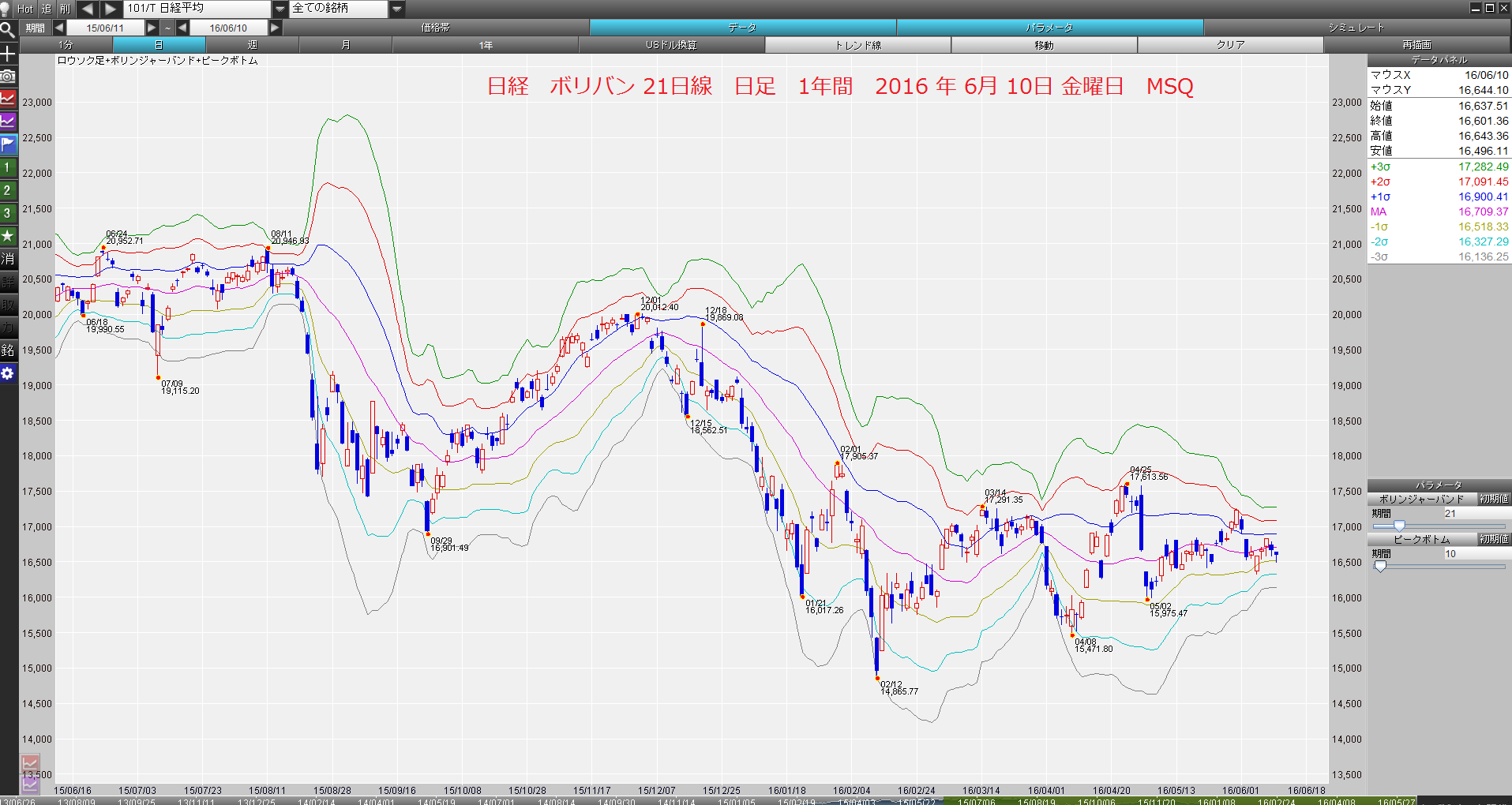Toggle the データ panel button
1512x805 pixels.
click(742, 28)
